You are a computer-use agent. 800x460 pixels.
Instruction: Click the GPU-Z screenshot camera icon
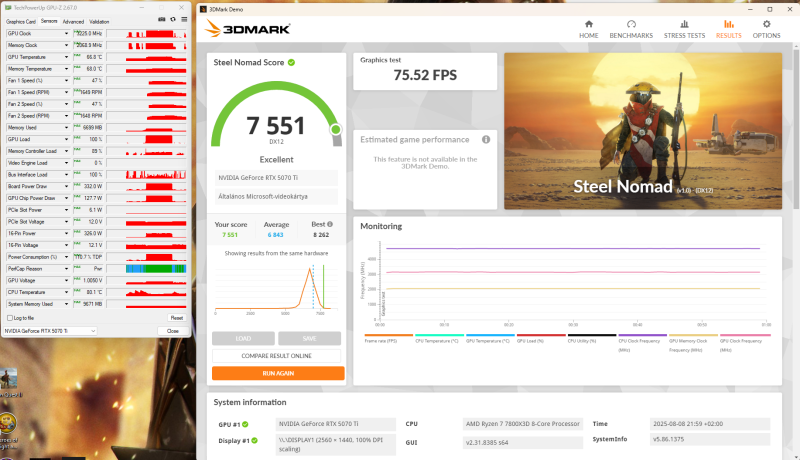click(x=162, y=19)
